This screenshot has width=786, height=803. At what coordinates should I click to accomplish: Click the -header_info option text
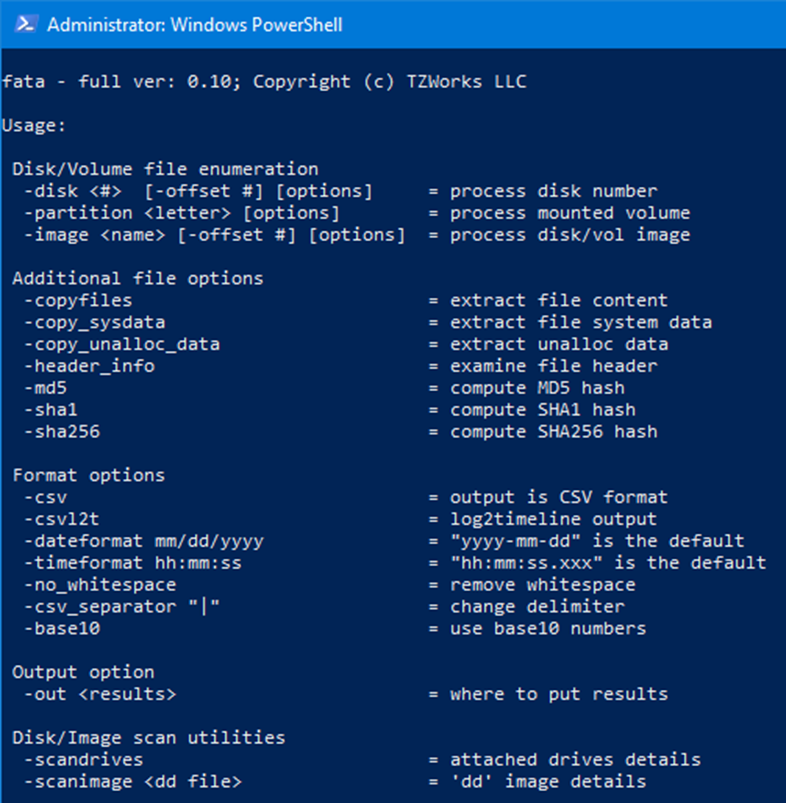tap(89, 366)
